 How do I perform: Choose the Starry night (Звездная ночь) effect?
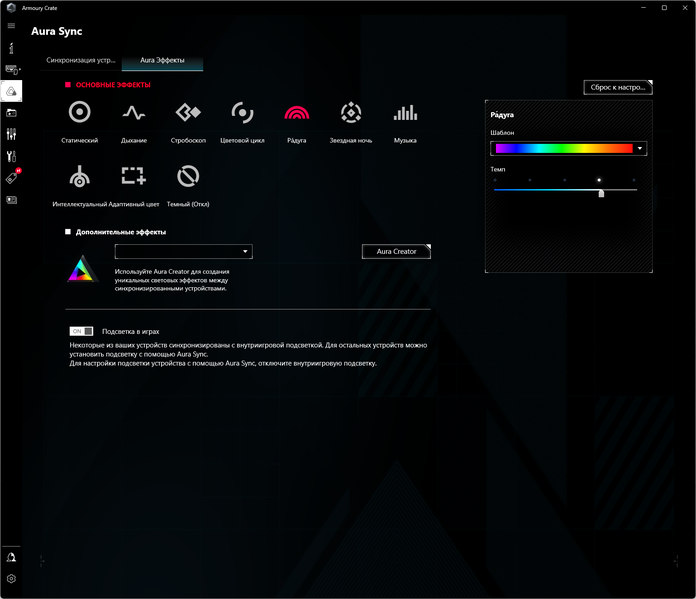click(351, 112)
